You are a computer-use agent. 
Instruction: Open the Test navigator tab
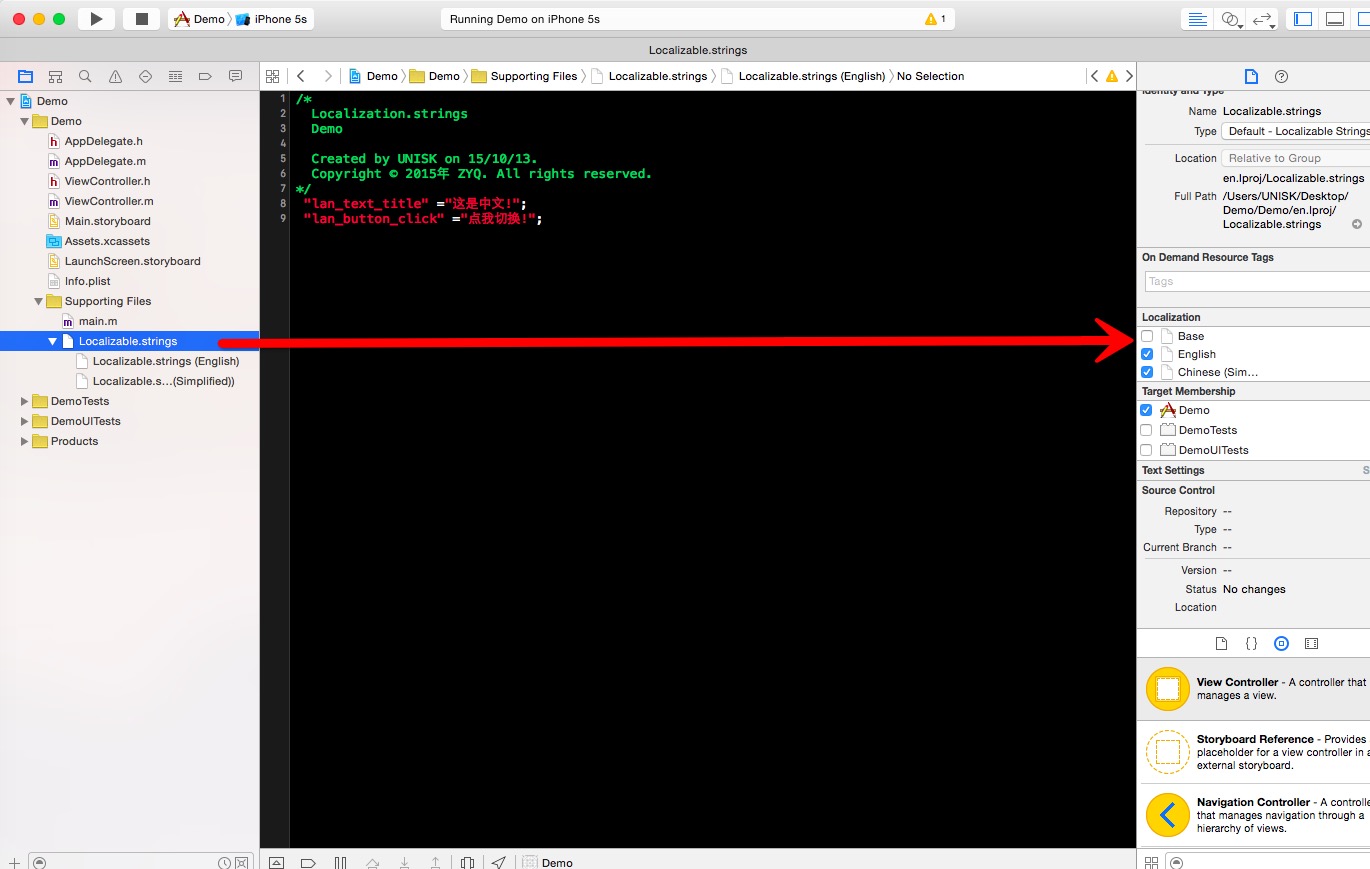click(x=145, y=76)
